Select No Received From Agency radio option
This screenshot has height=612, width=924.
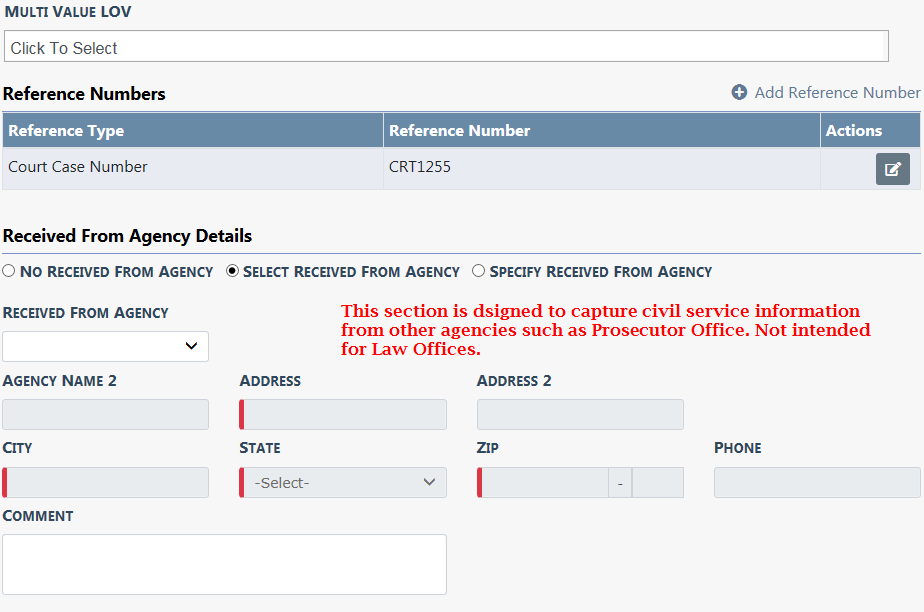[9, 271]
